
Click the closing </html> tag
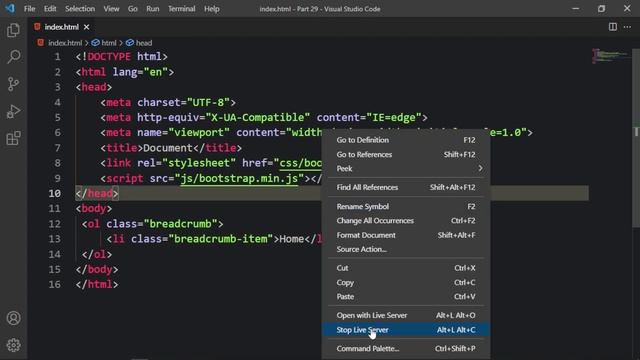97,284
